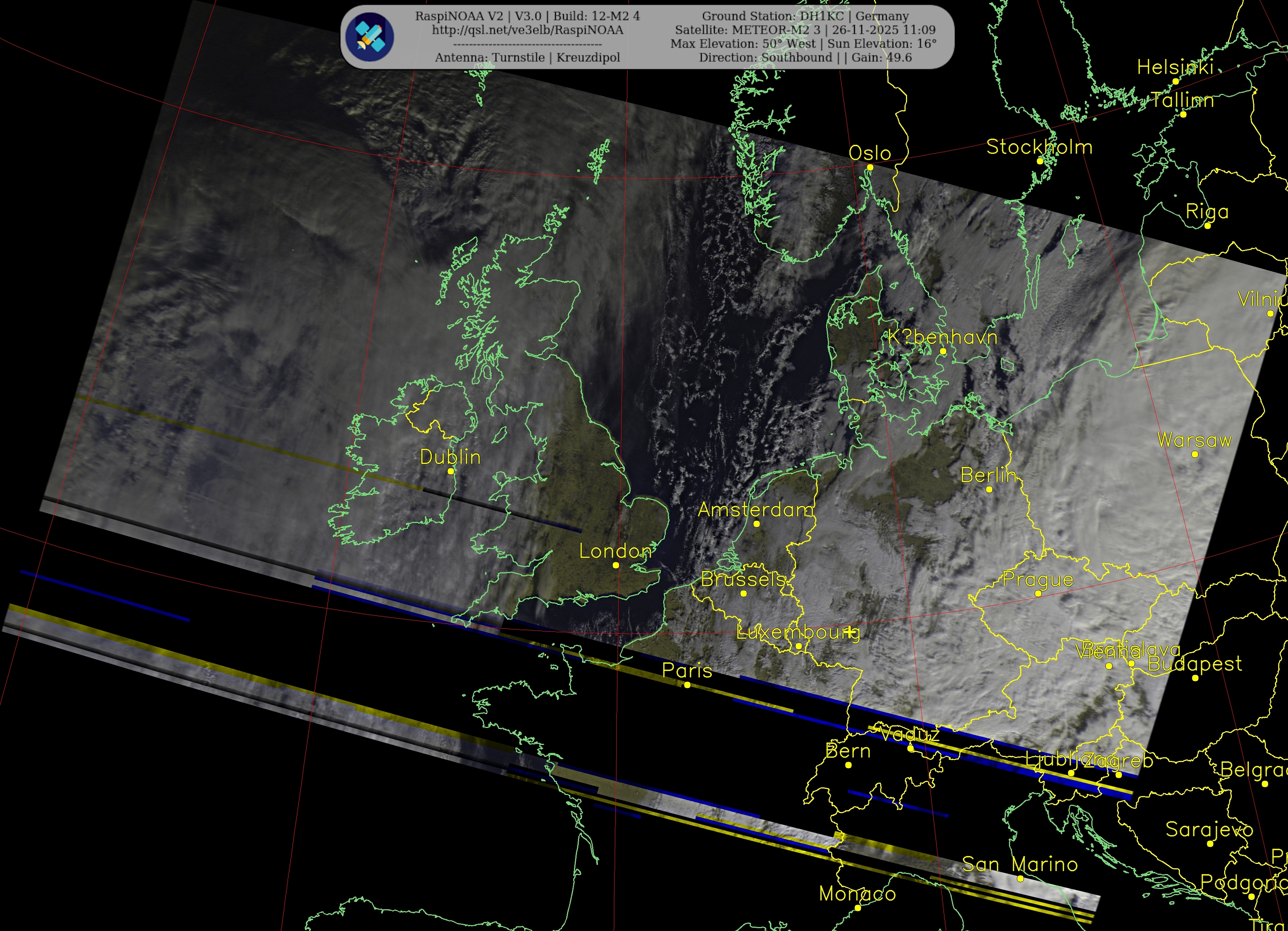Click the Brussels city label
1288x931 pixels.
point(743,579)
